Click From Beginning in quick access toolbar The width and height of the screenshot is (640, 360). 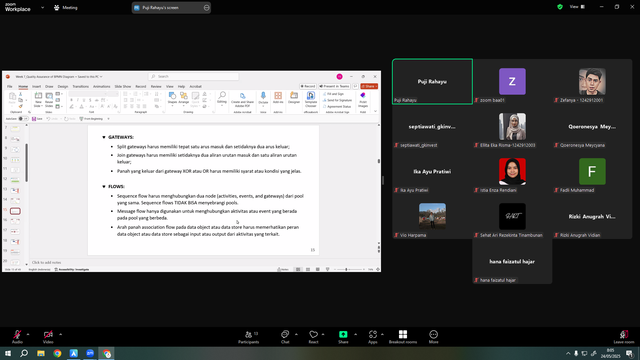tap(91, 119)
